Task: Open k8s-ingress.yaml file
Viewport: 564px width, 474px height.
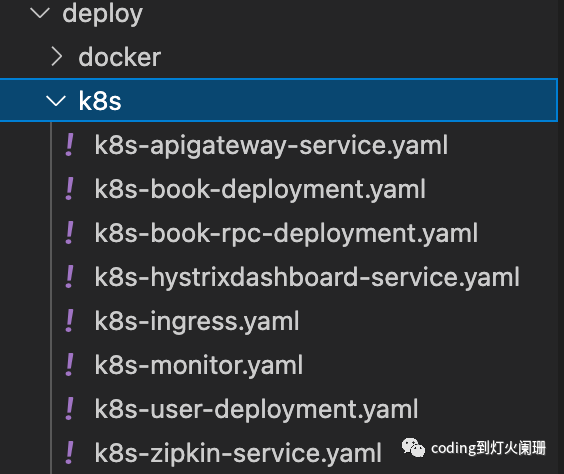Action: 197,322
